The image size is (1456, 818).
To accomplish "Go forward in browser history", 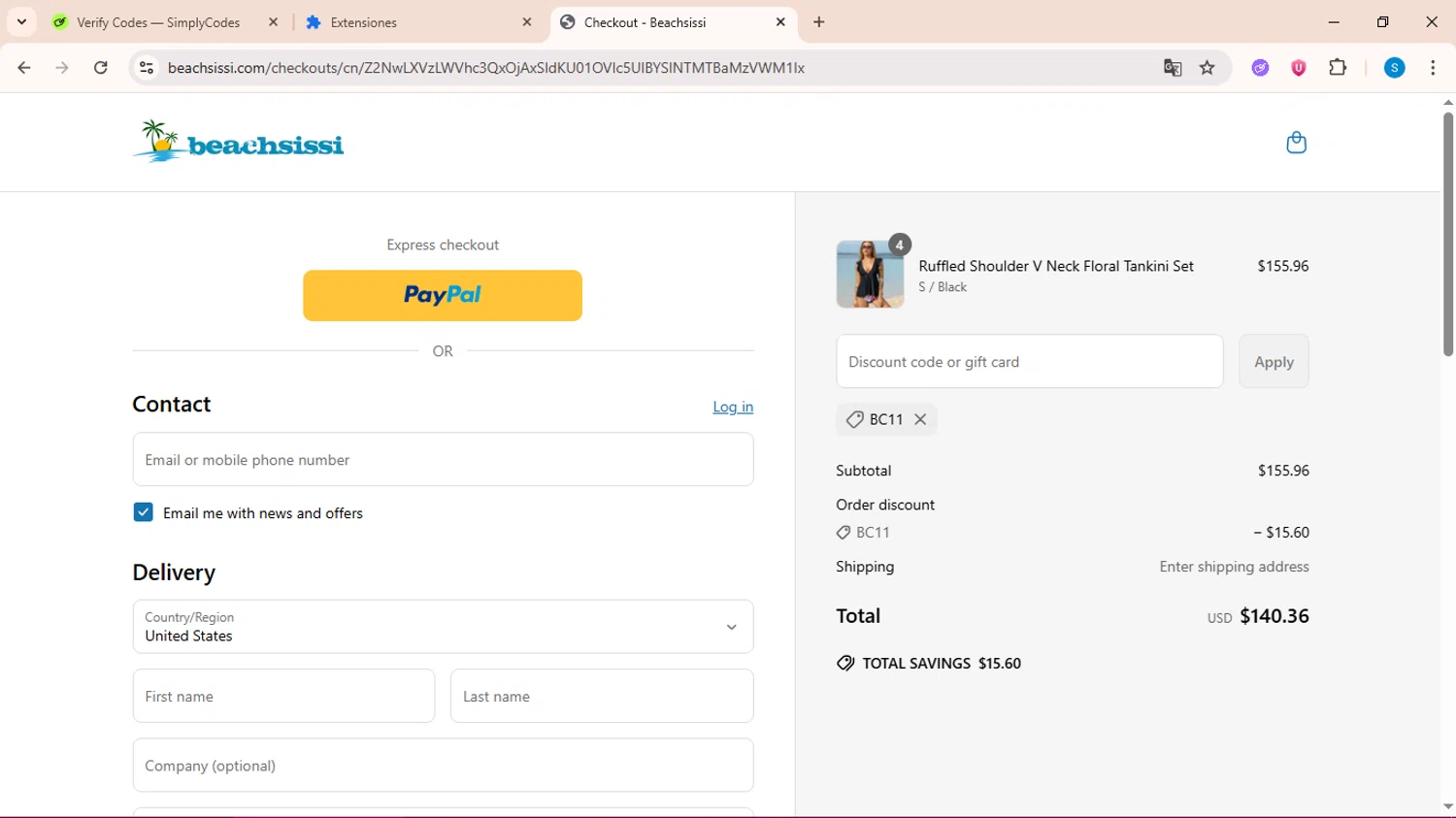I will (62, 68).
